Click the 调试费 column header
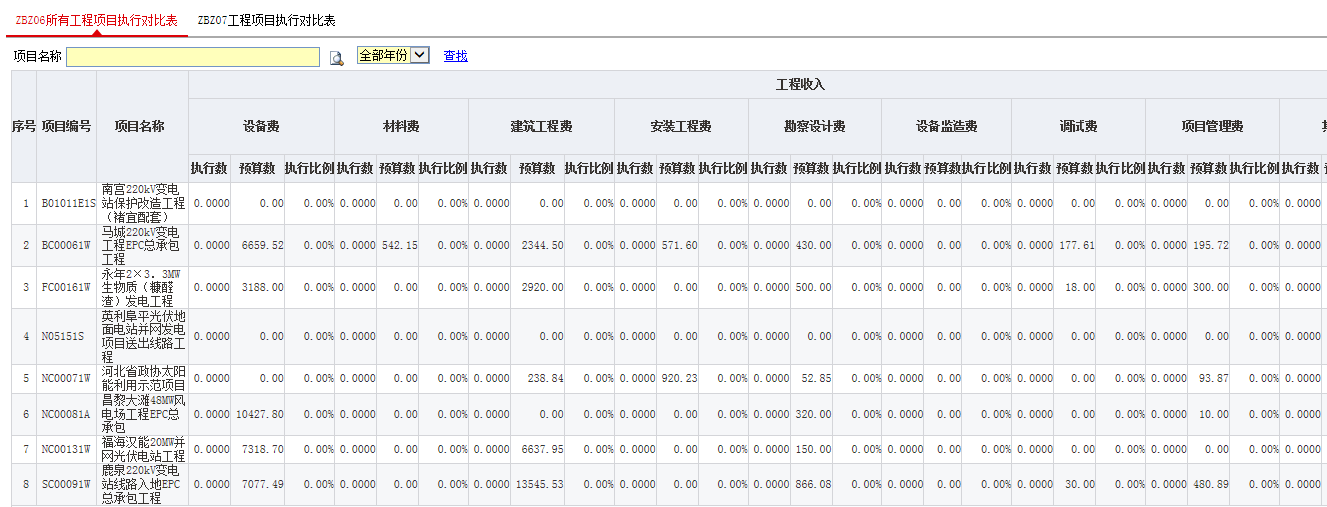Viewport: 1327px width, 507px height. point(1078,127)
